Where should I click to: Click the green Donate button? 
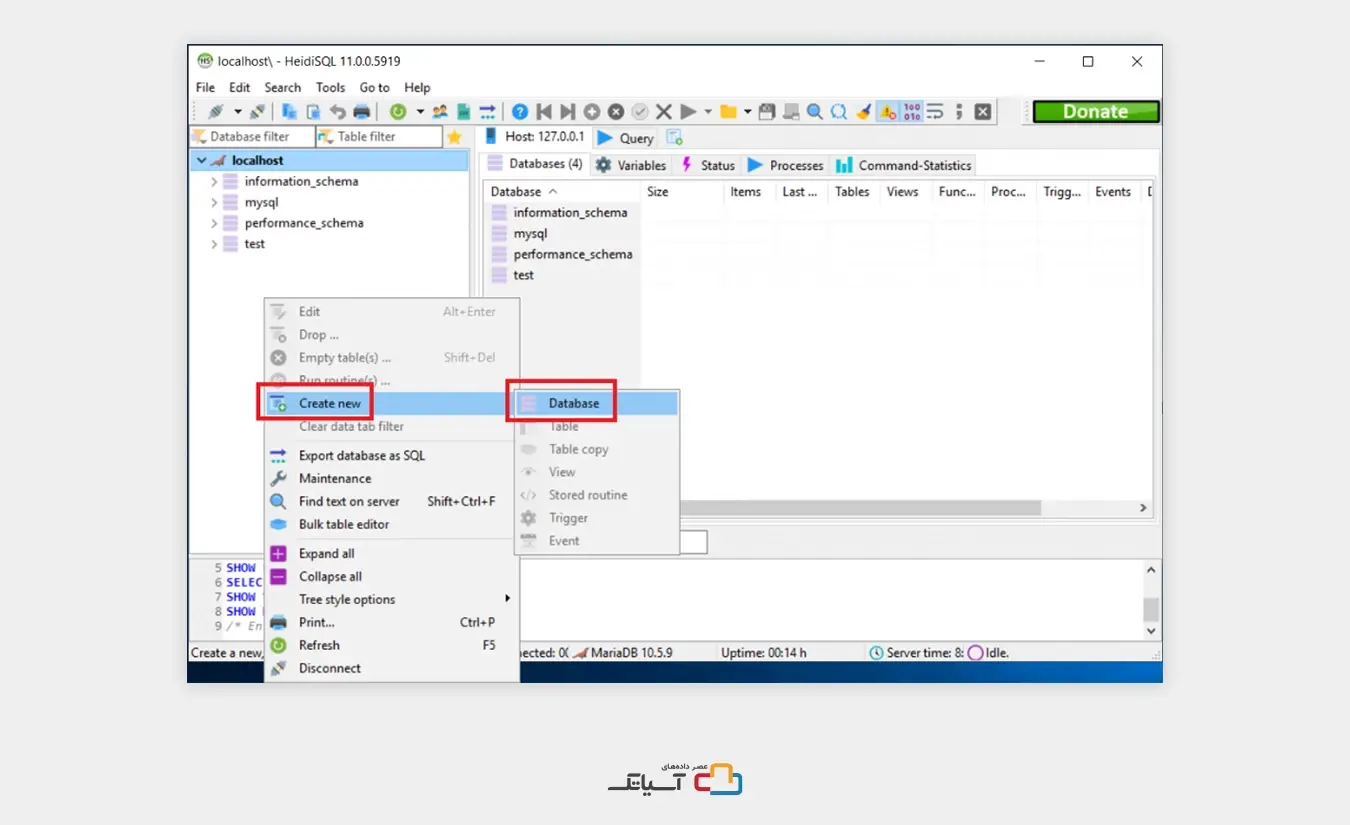[1095, 111]
